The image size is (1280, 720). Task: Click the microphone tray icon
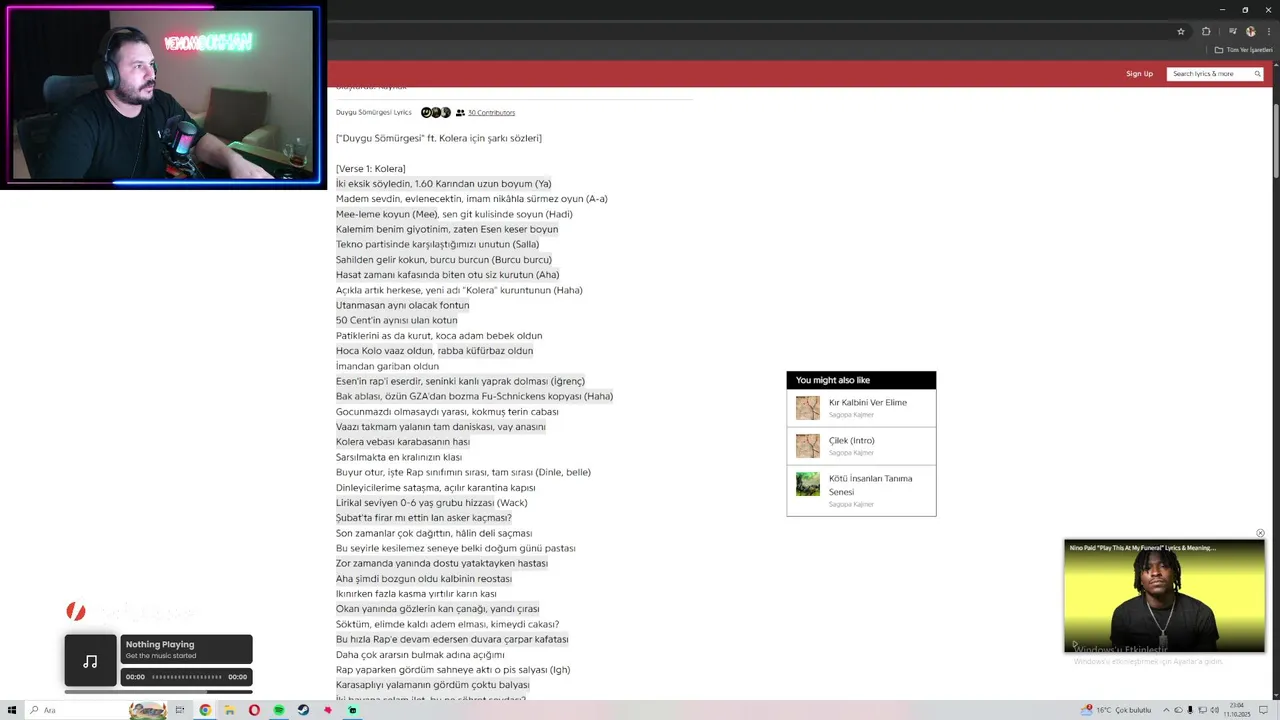coord(1189,710)
